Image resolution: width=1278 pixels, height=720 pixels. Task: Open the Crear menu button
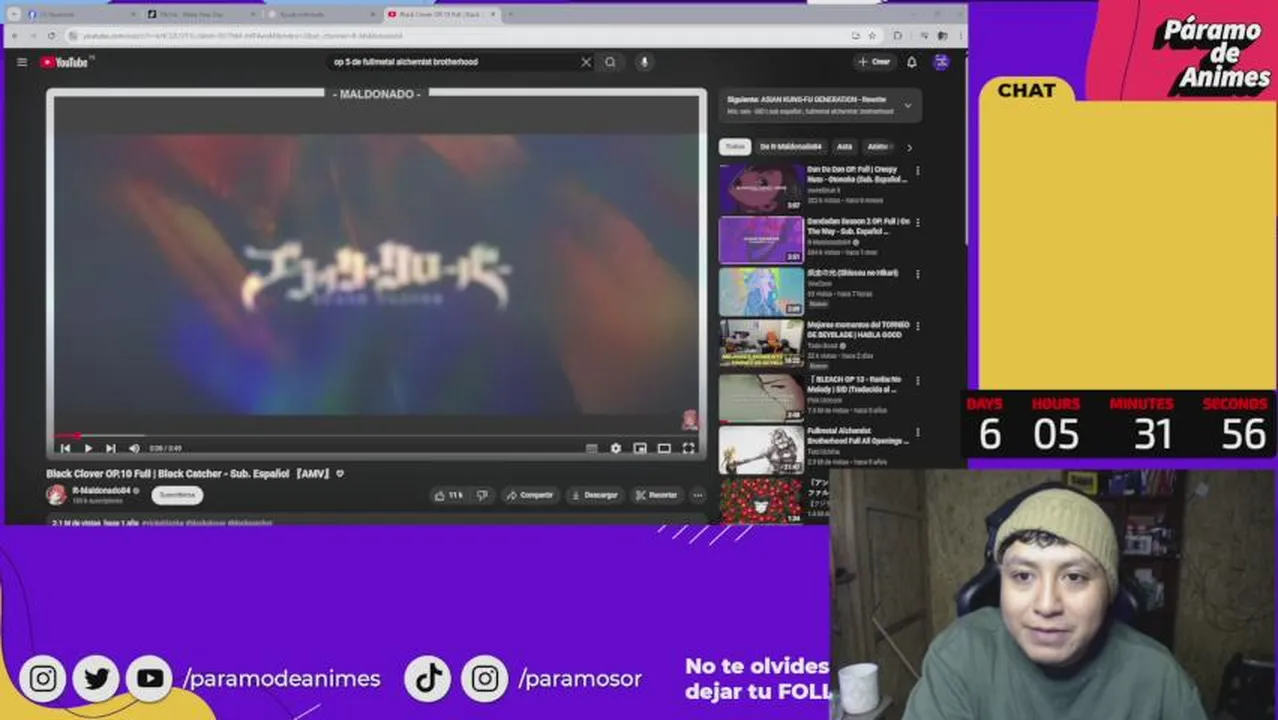pyautogui.click(x=873, y=62)
